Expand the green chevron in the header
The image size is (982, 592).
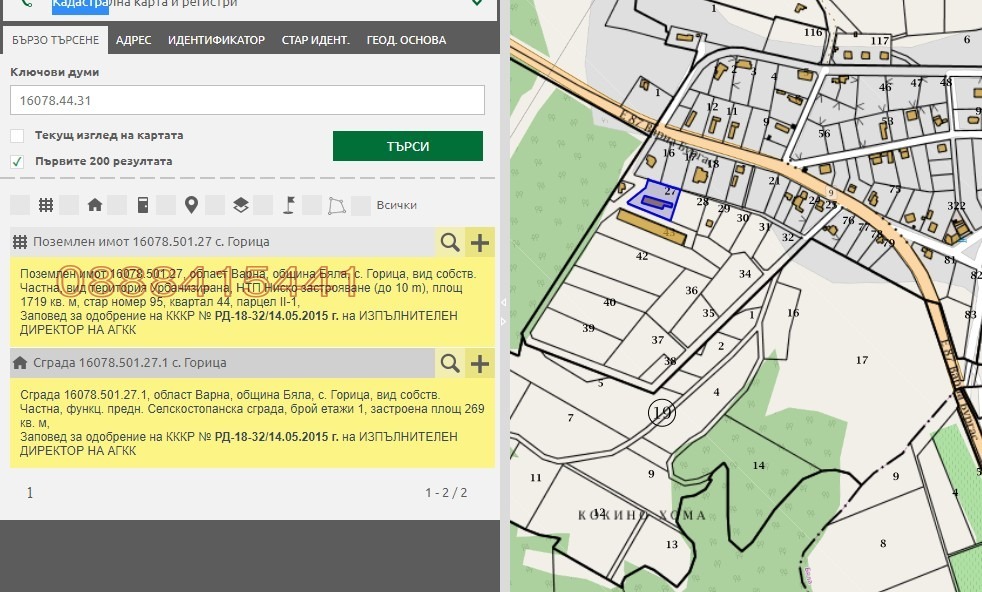click(x=477, y=4)
